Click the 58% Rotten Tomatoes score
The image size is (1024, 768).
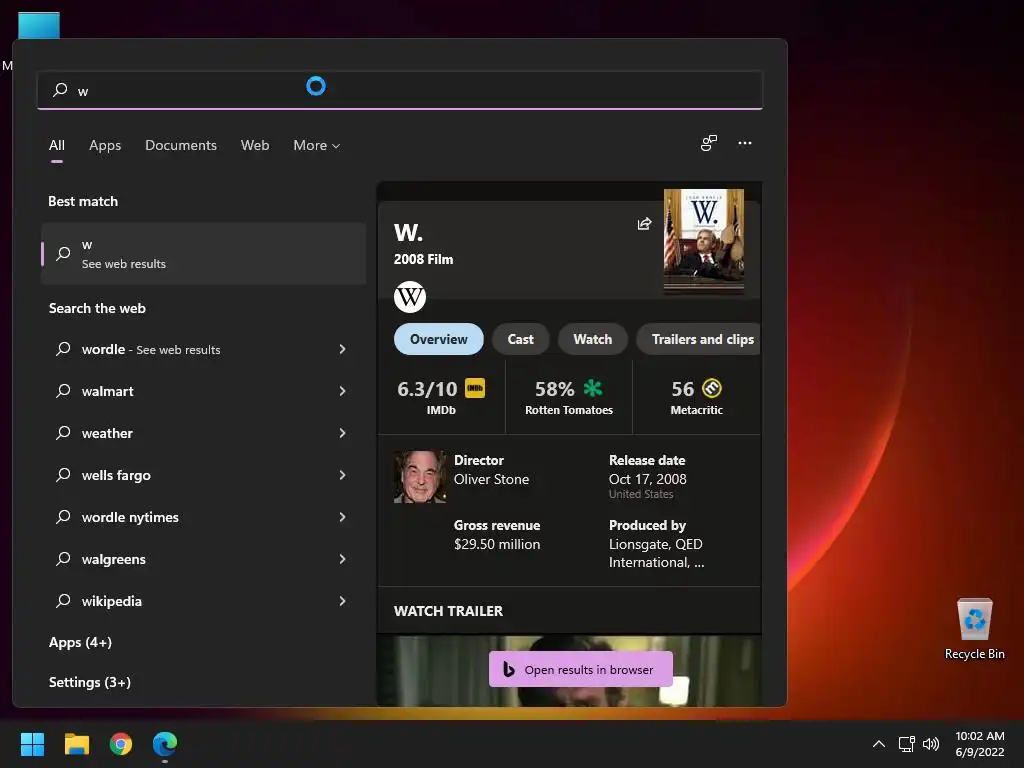click(x=554, y=389)
